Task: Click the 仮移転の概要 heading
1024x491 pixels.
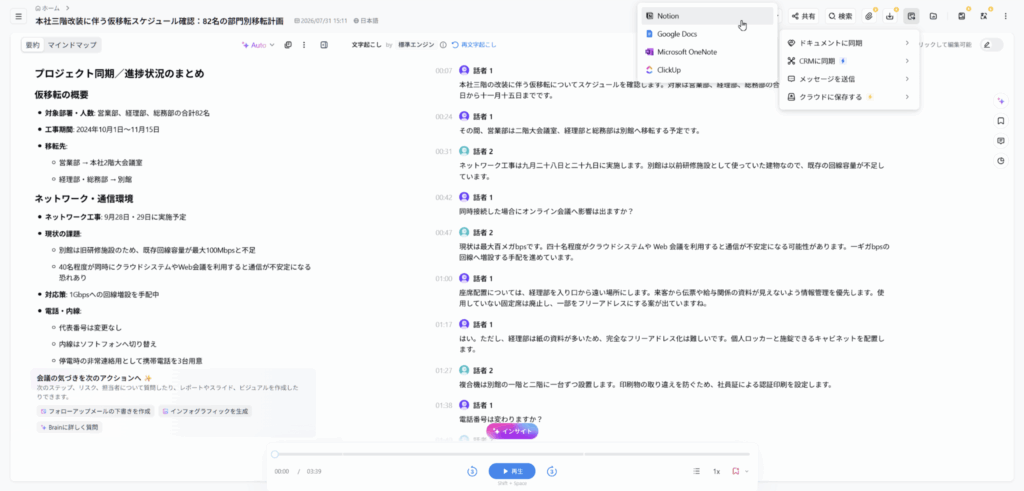Action: (x=61, y=95)
